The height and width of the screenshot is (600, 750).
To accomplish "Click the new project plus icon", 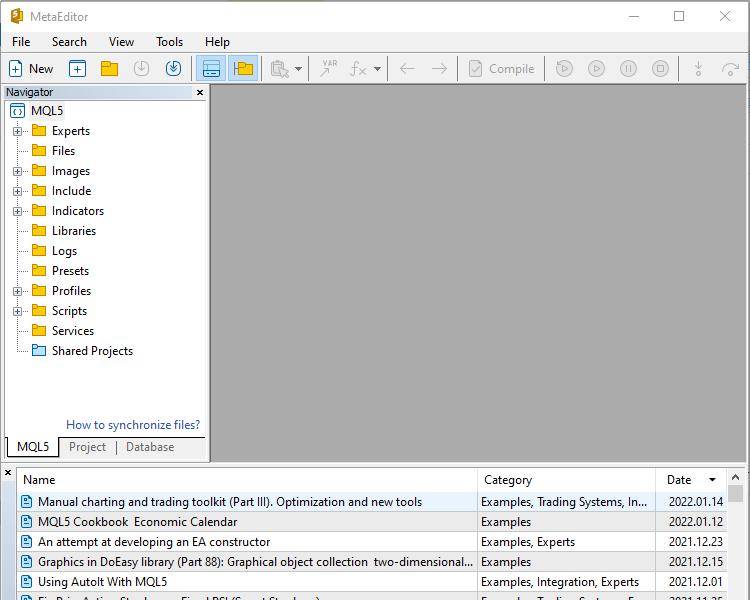I will pyautogui.click(x=77, y=69).
